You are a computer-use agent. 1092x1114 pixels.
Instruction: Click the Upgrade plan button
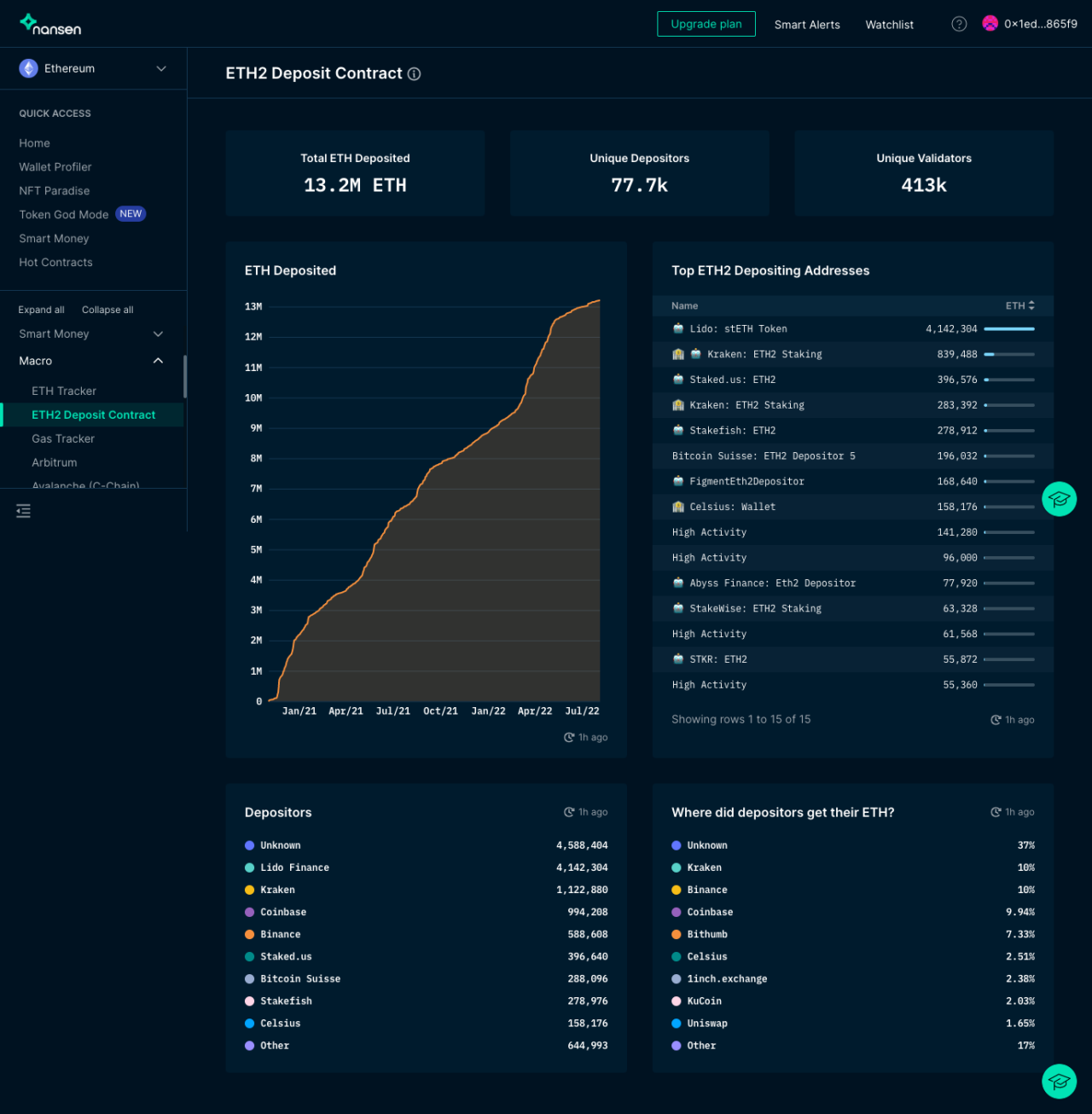click(706, 24)
